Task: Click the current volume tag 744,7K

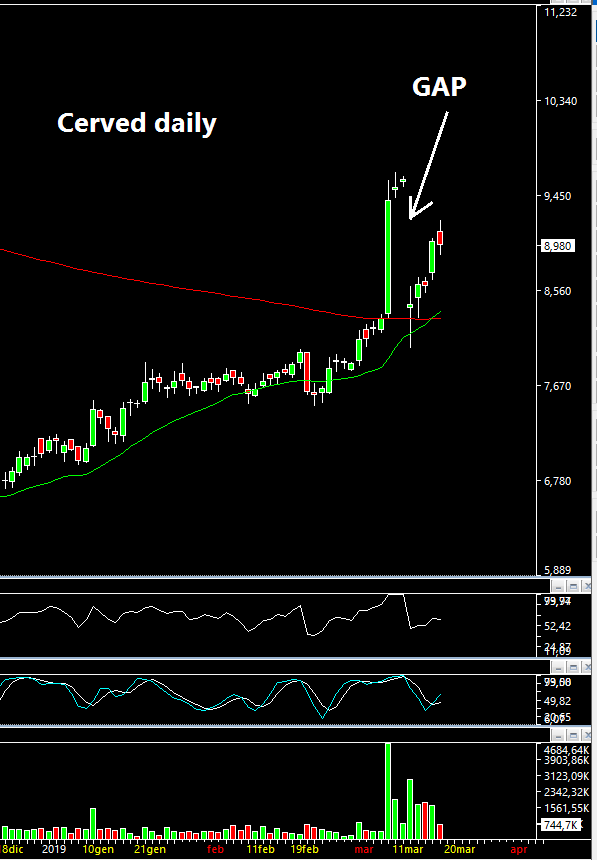Action: coord(561,825)
